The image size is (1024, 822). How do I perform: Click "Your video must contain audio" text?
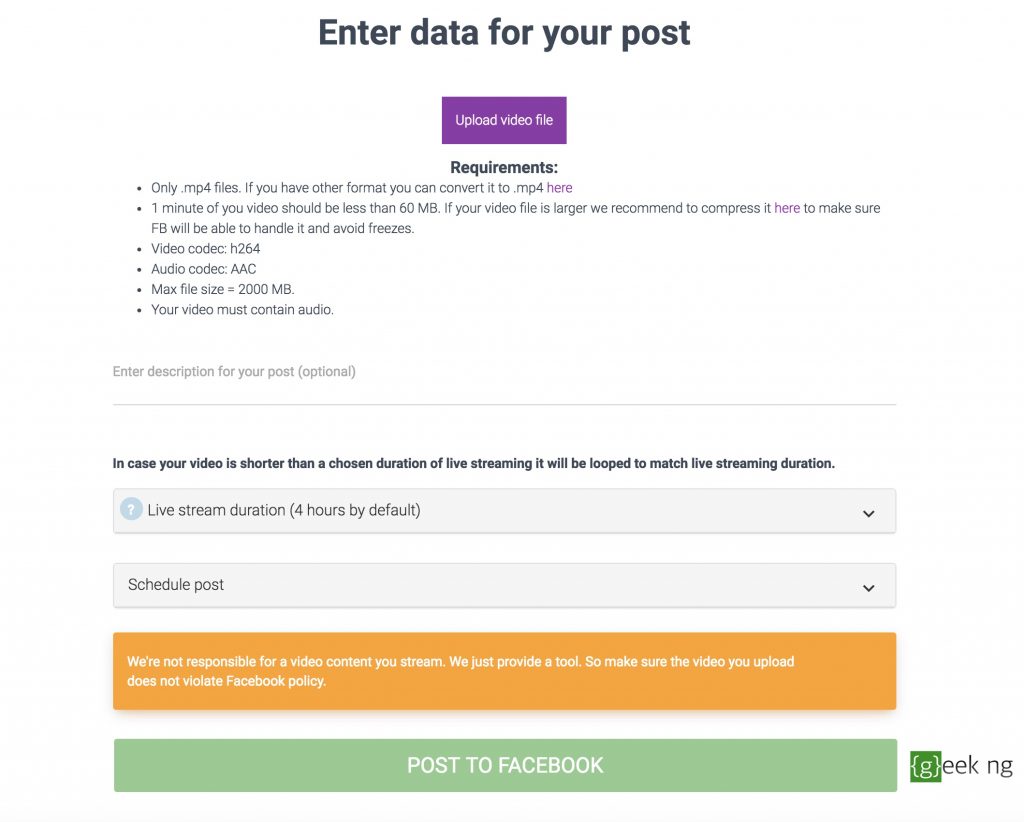pyautogui.click(x=242, y=309)
